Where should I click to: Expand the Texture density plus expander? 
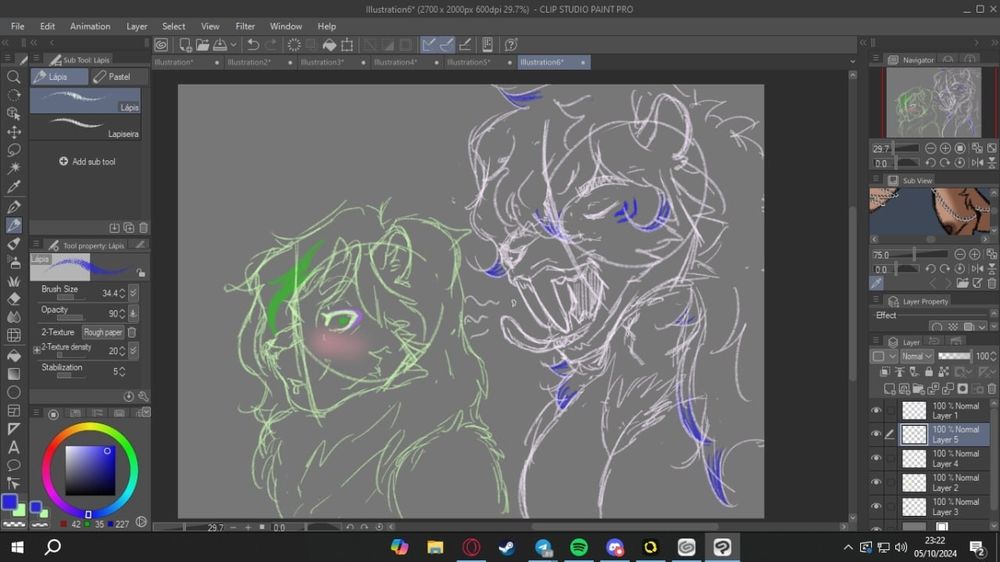click(37, 350)
